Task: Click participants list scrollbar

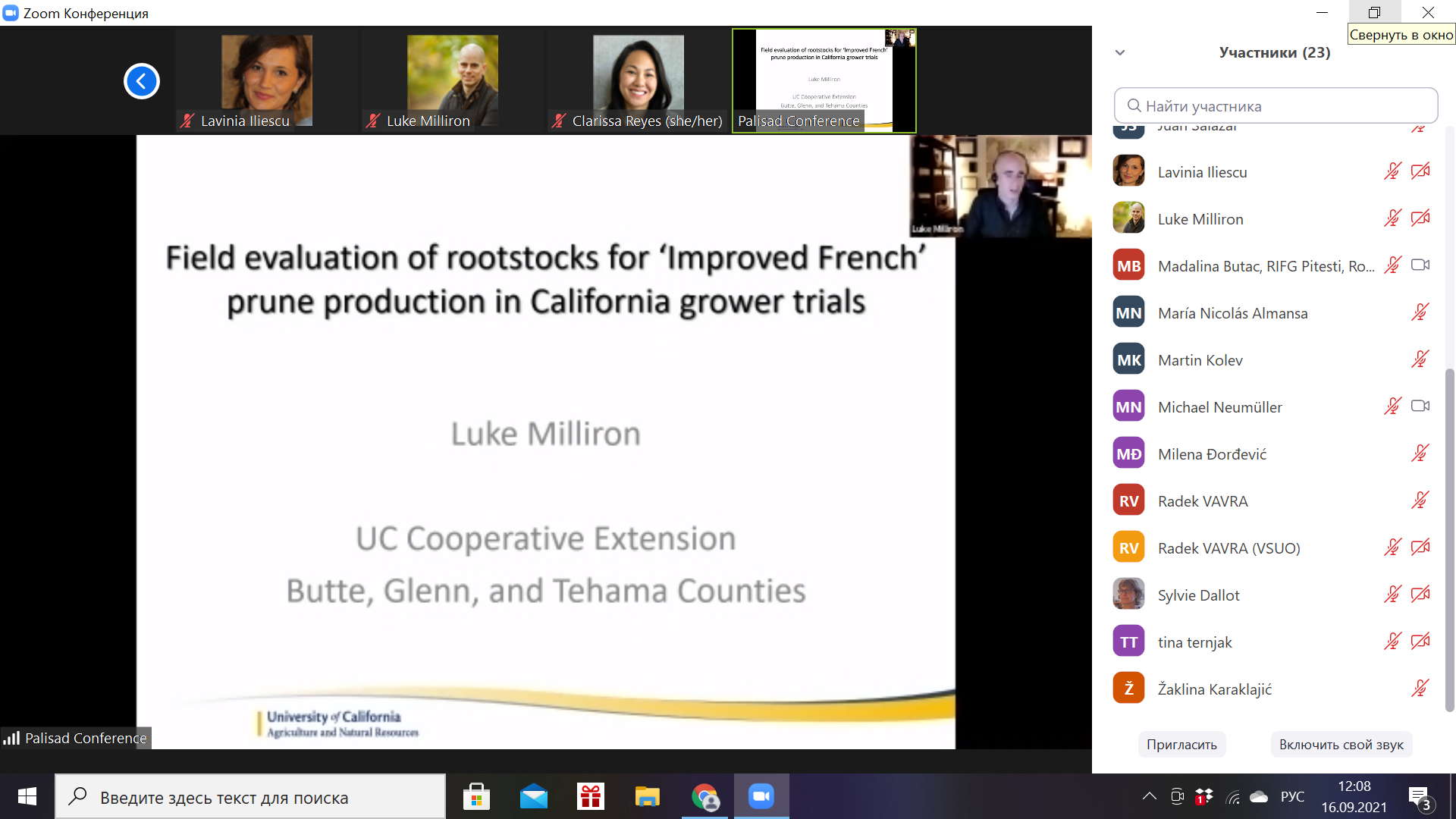Action: (x=1449, y=540)
